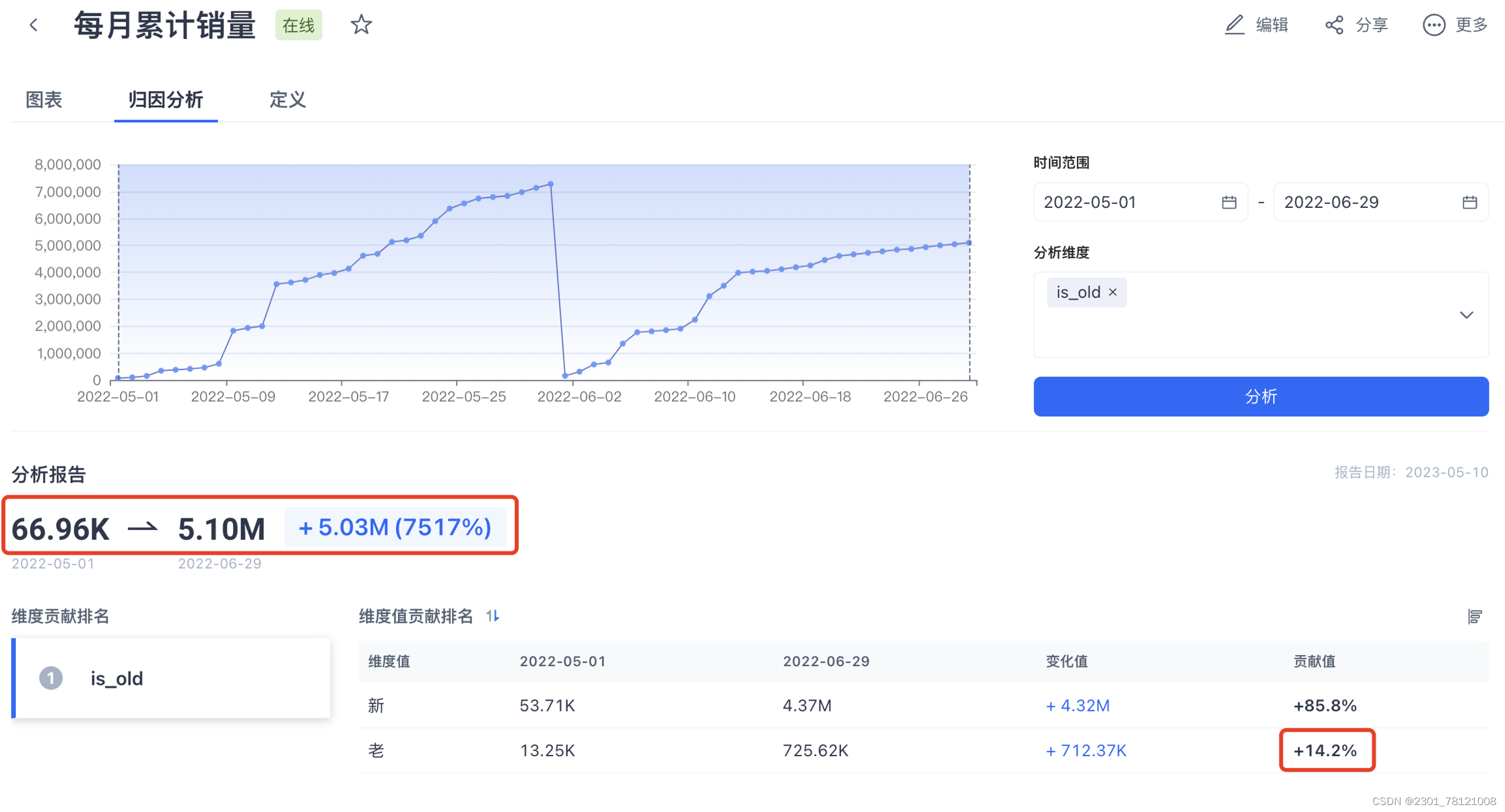Image resolution: width=1505 pixels, height=812 pixels.
Task: Click the +85.8% contribution value
Action: click(x=1324, y=705)
